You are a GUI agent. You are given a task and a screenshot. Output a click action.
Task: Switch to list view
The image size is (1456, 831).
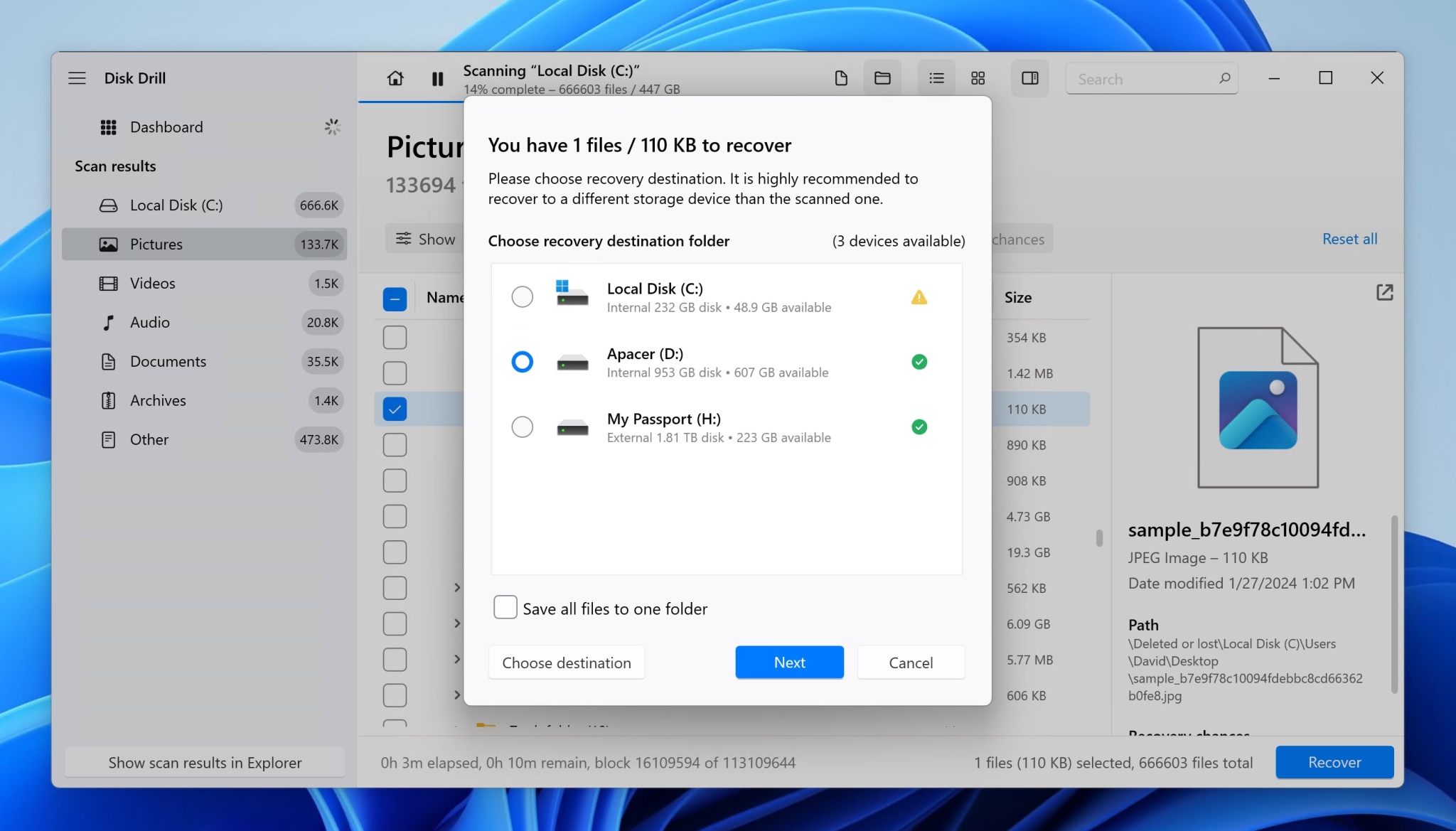[x=936, y=78]
